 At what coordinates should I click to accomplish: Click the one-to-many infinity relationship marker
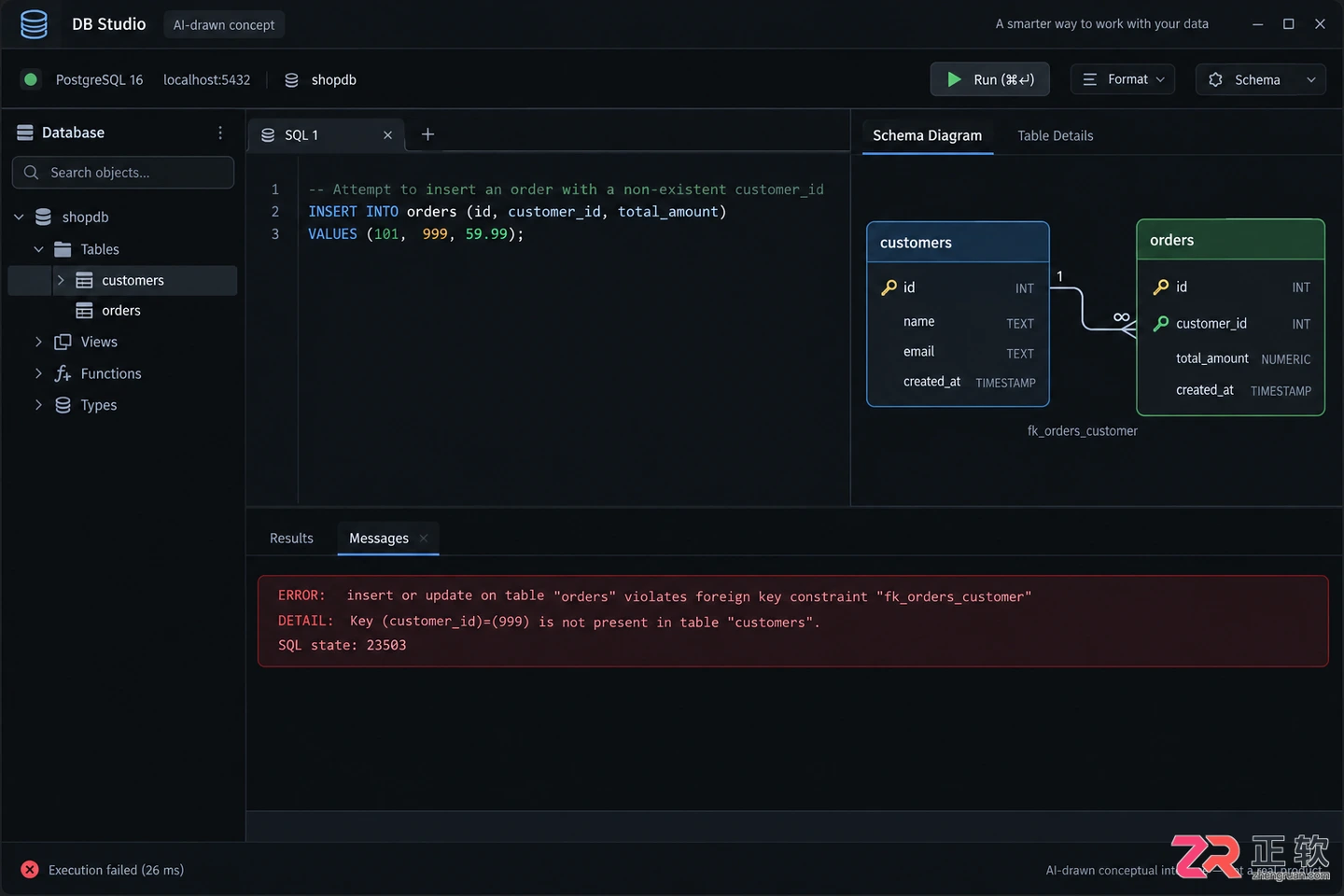[x=1122, y=317]
